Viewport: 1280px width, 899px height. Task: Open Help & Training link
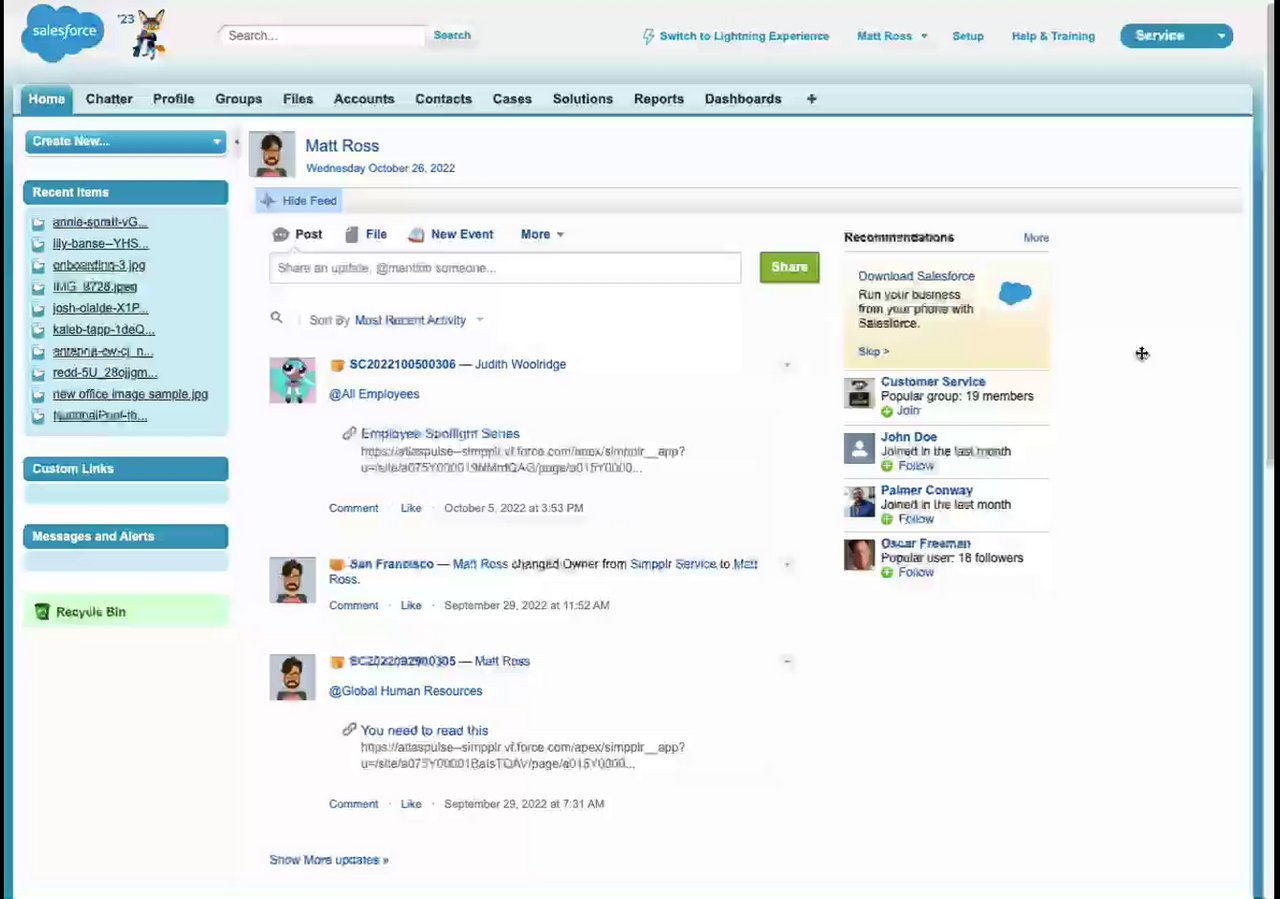coord(1053,36)
